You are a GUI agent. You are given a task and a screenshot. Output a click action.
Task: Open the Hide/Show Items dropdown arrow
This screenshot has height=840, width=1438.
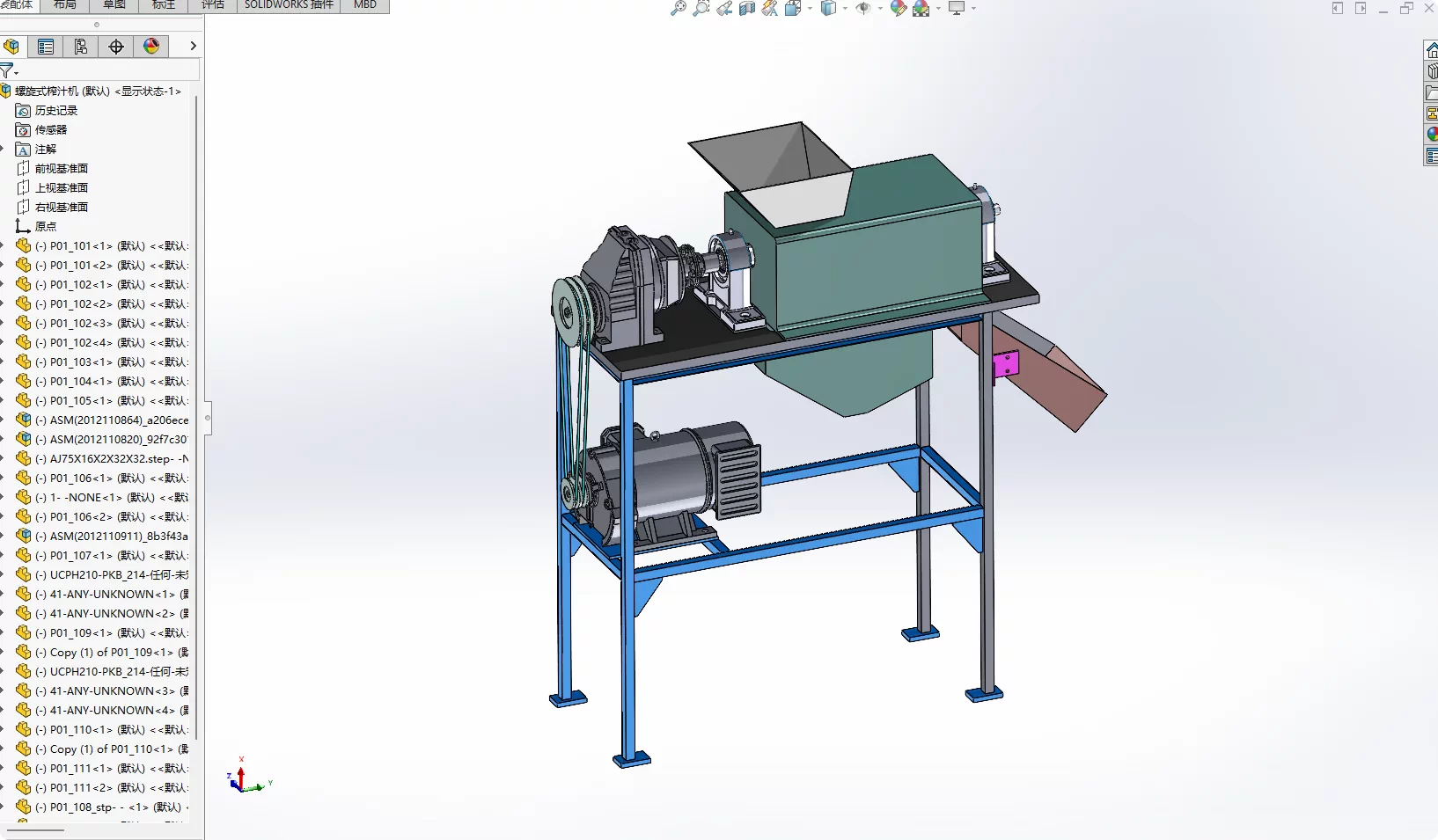click(880, 9)
